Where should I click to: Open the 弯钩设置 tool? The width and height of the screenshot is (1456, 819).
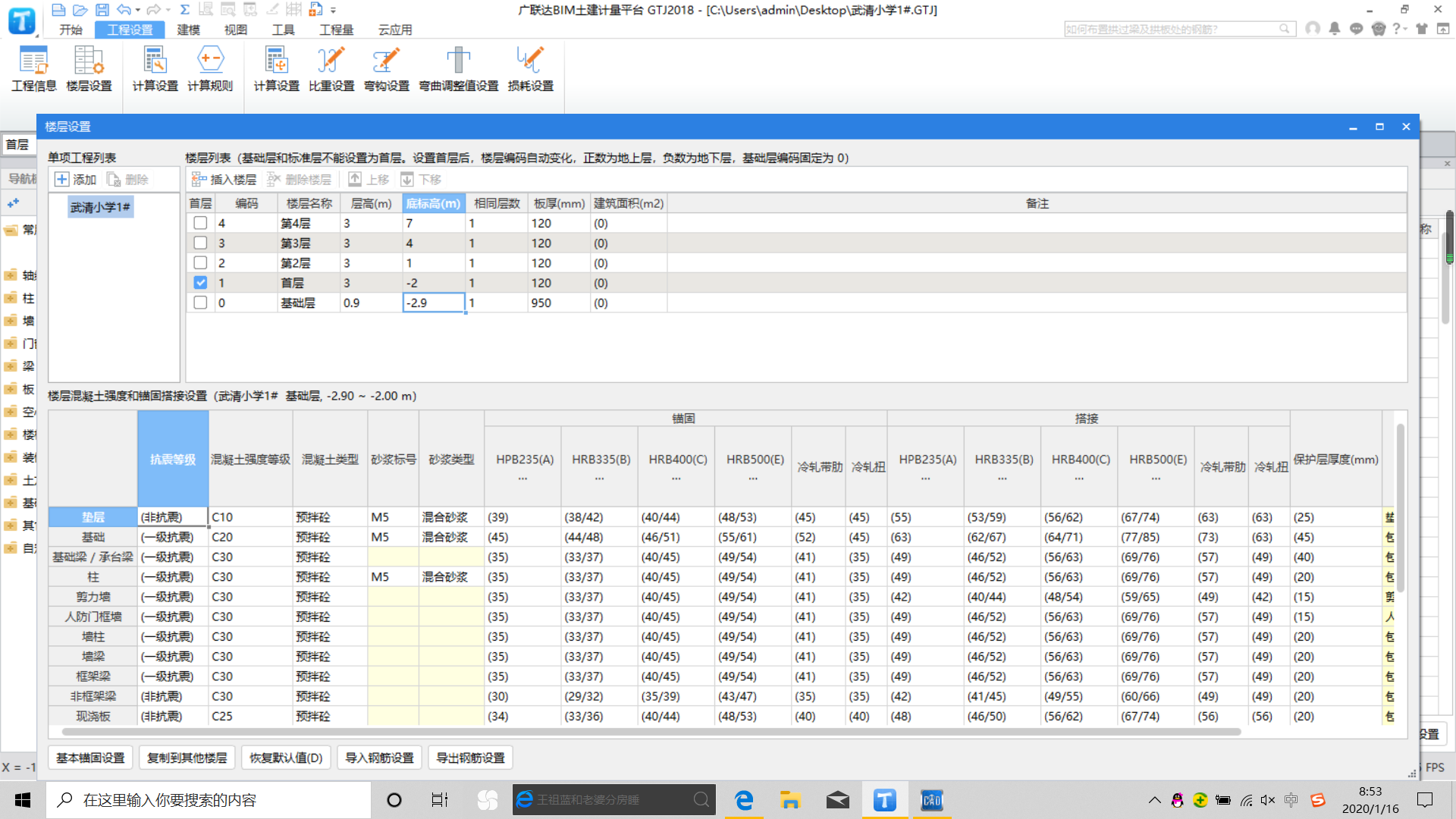386,69
